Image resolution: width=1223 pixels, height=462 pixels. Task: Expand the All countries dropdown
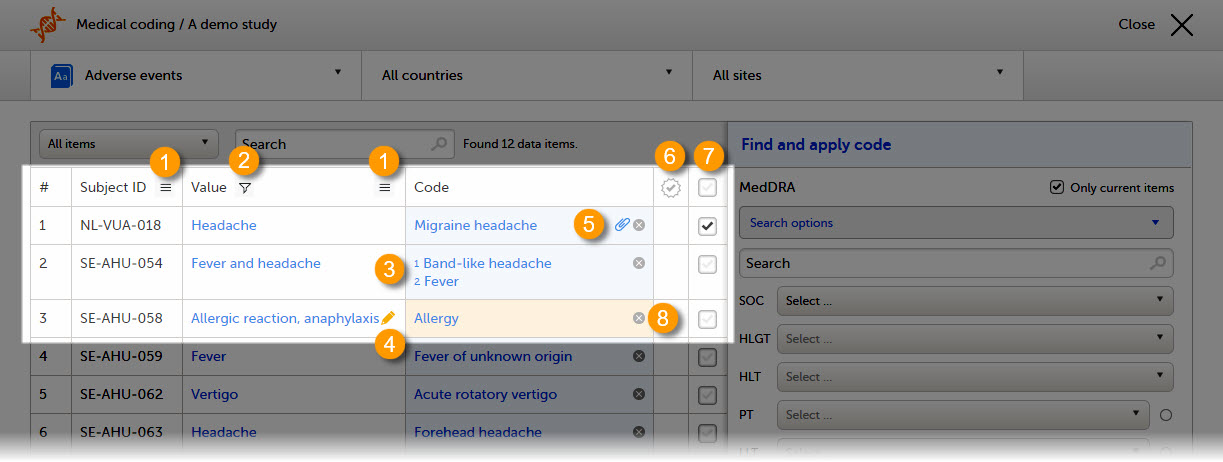526,75
